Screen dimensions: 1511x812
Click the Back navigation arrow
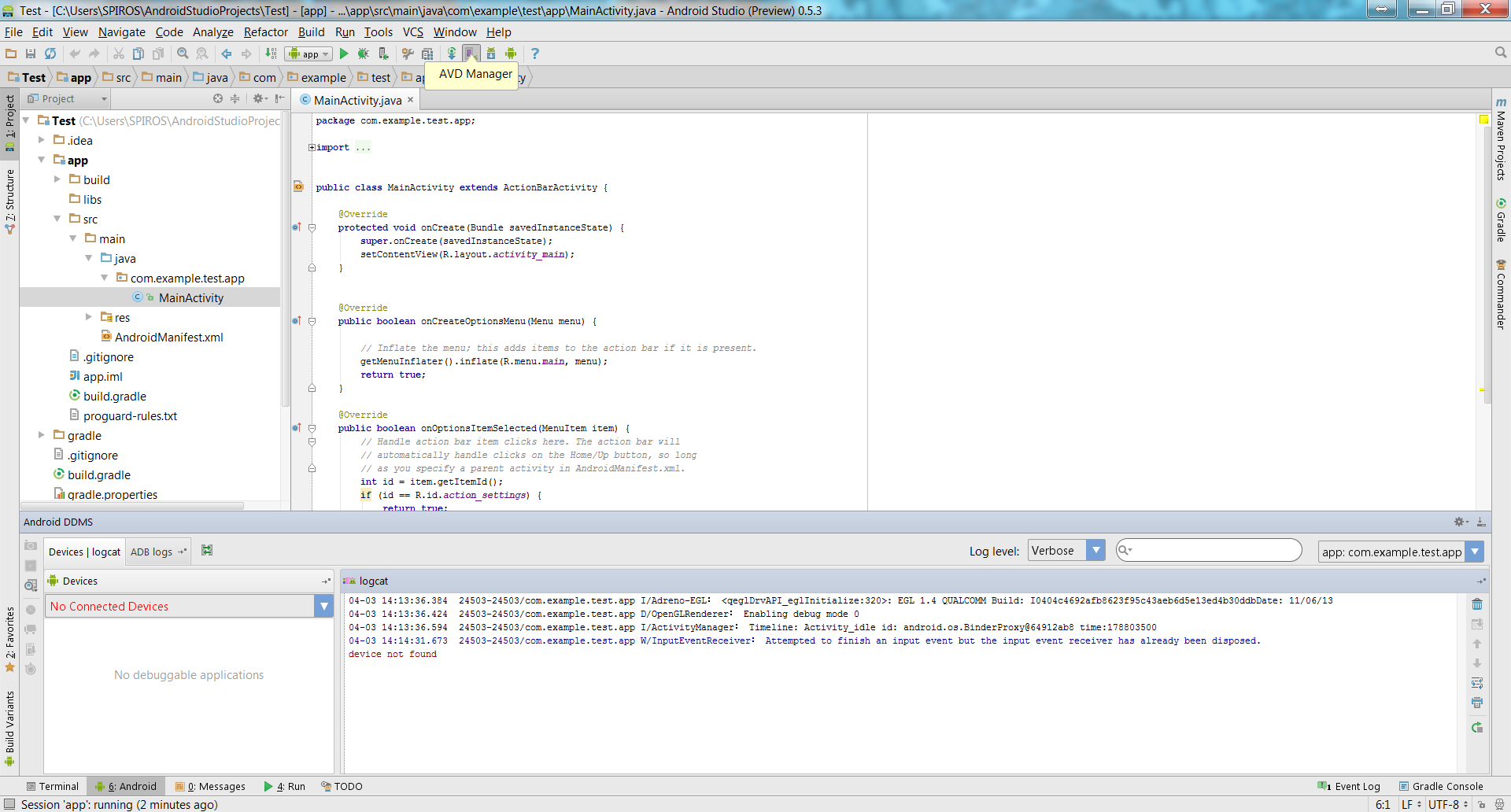(x=227, y=54)
